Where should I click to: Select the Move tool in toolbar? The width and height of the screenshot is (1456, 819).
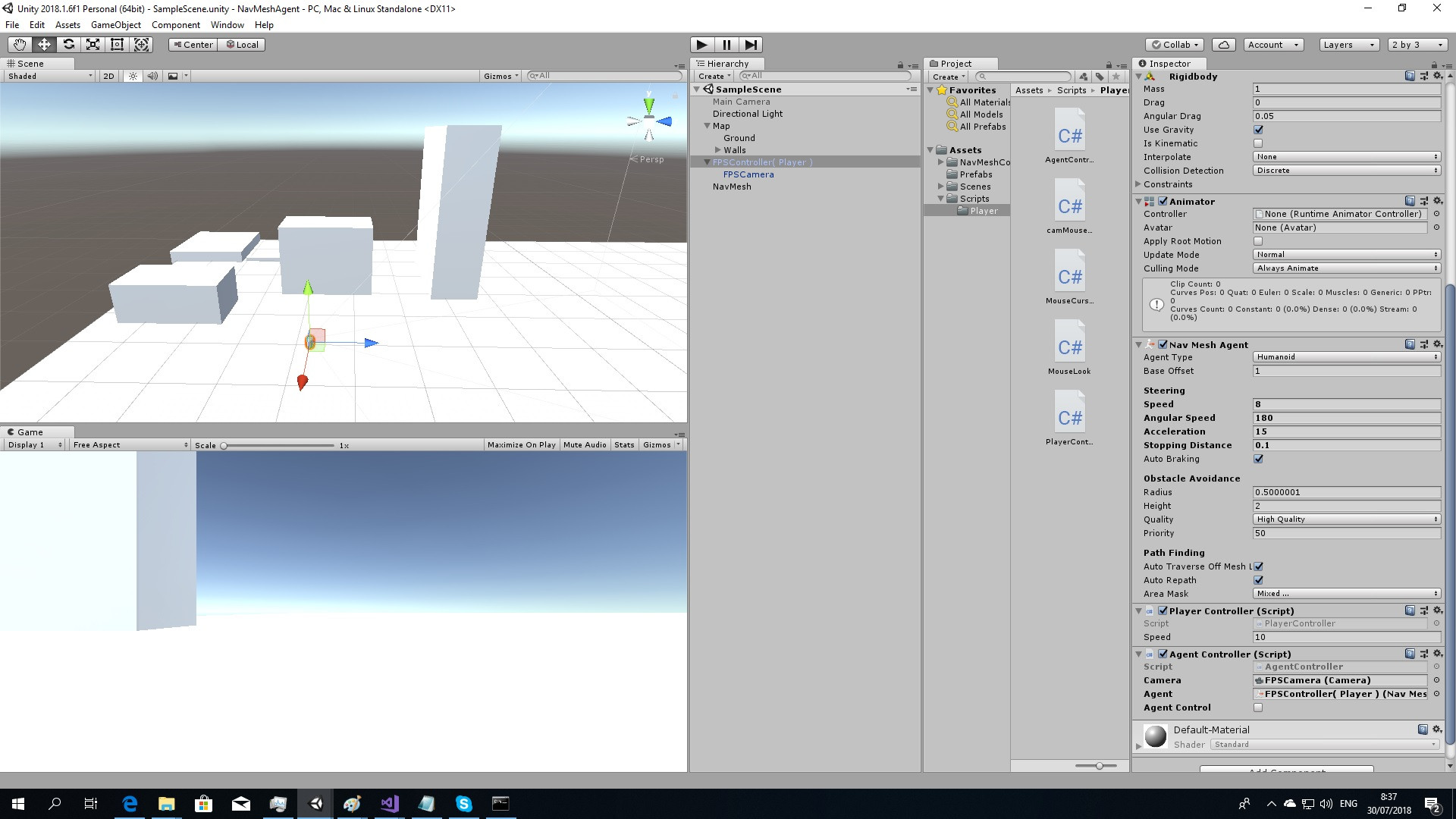click(44, 45)
